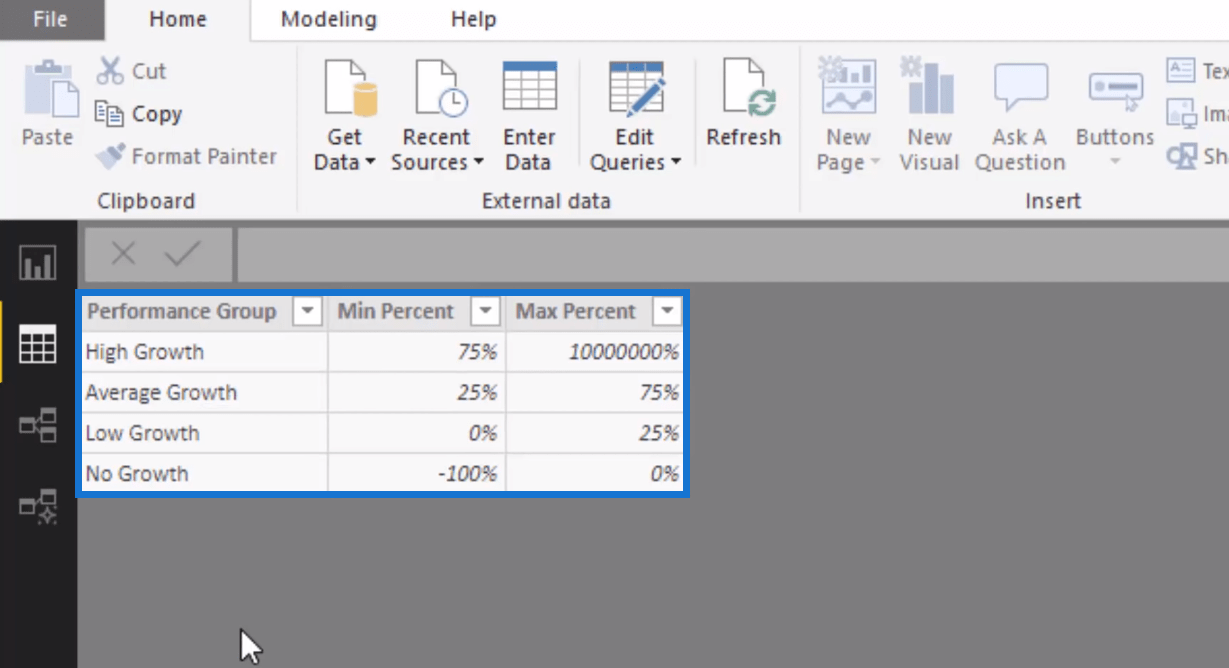
Task: Activate the Format Painter tool
Action: [186, 156]
